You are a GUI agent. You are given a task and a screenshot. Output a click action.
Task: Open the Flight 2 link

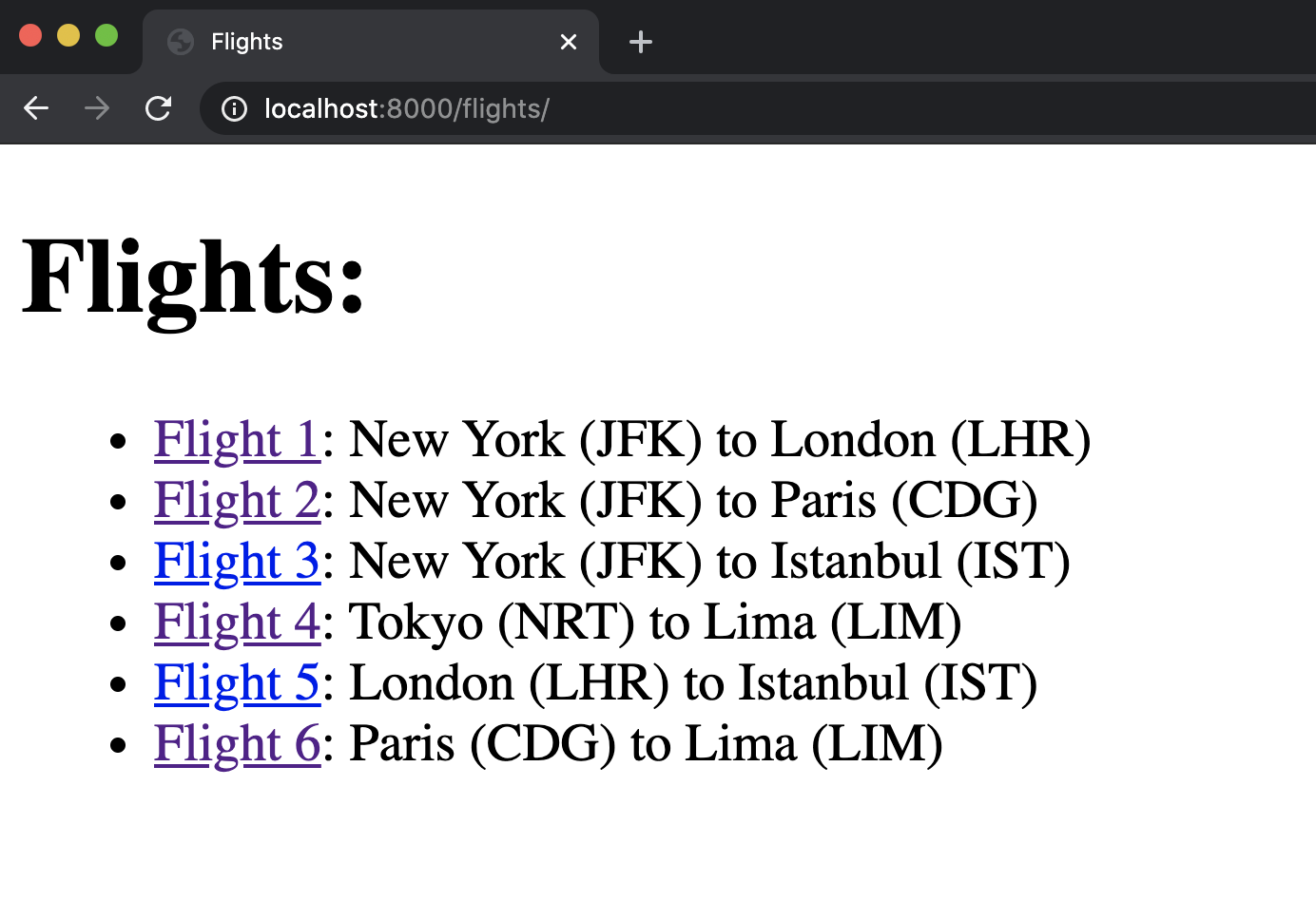click(x=237, y=501)
